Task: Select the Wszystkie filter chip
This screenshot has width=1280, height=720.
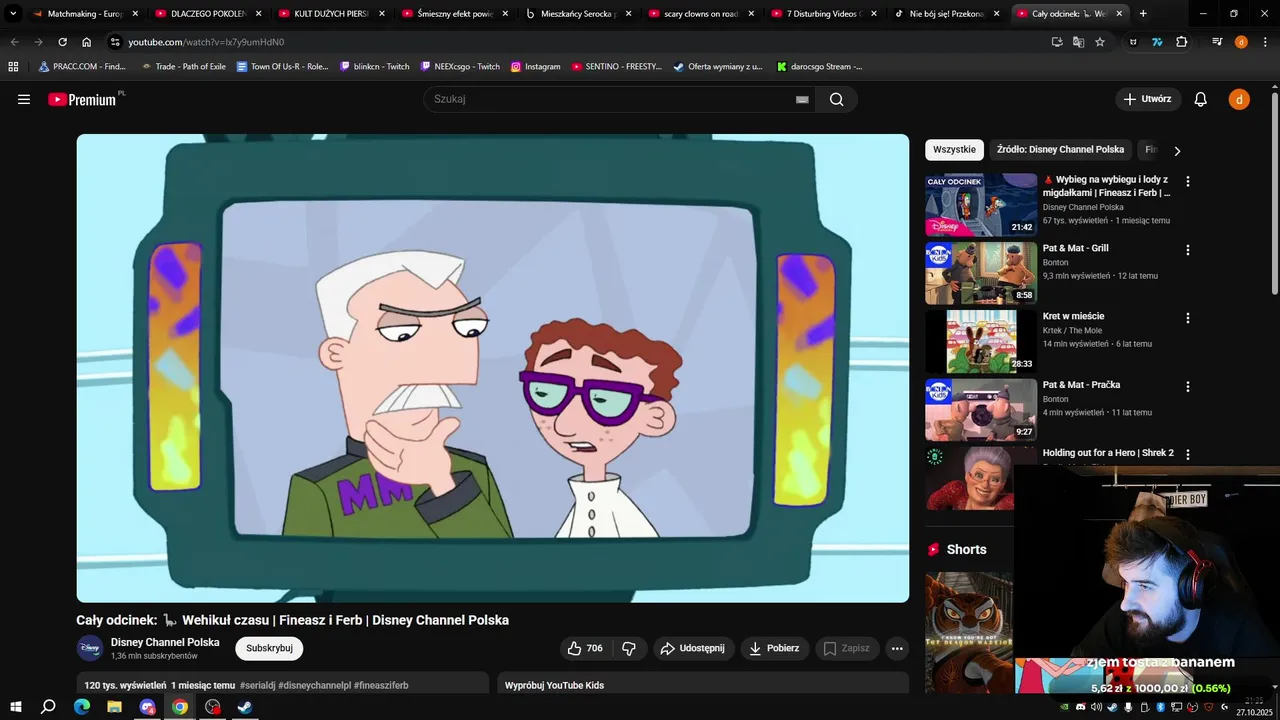Action: click(954, 150)
